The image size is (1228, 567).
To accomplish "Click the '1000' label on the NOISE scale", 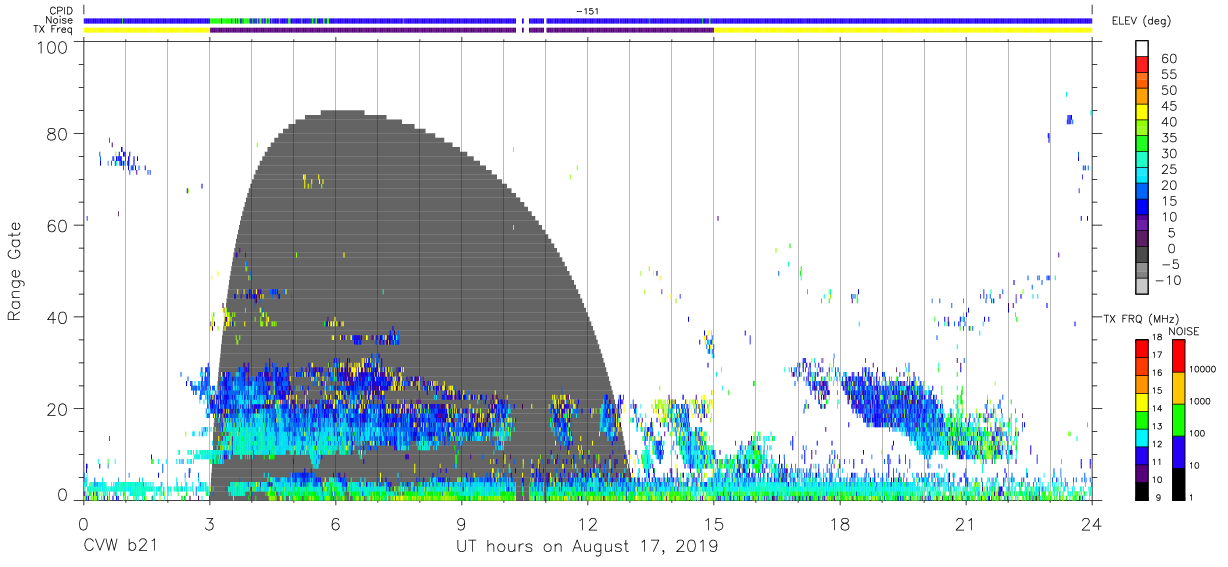I will [x=1199, y=402].
